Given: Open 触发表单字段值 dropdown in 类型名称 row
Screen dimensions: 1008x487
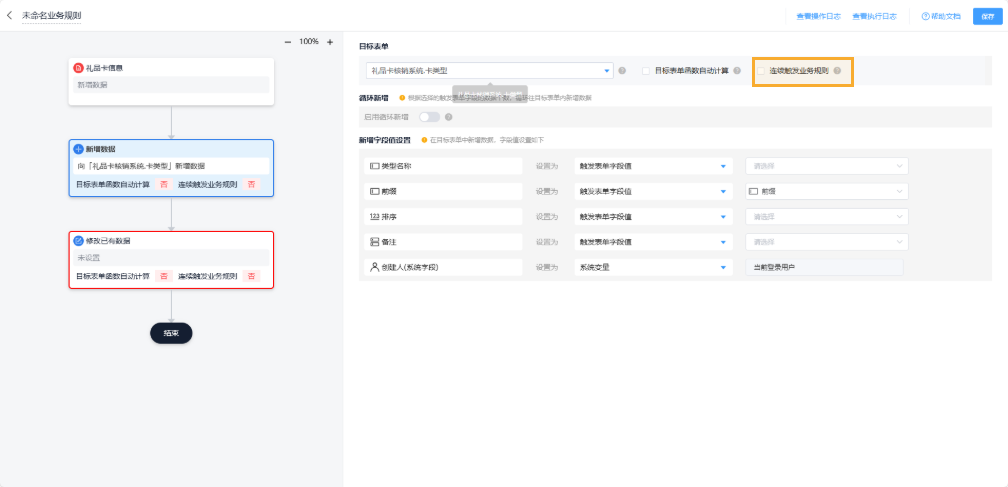Looking at the screenshot, I should (654, 166).
